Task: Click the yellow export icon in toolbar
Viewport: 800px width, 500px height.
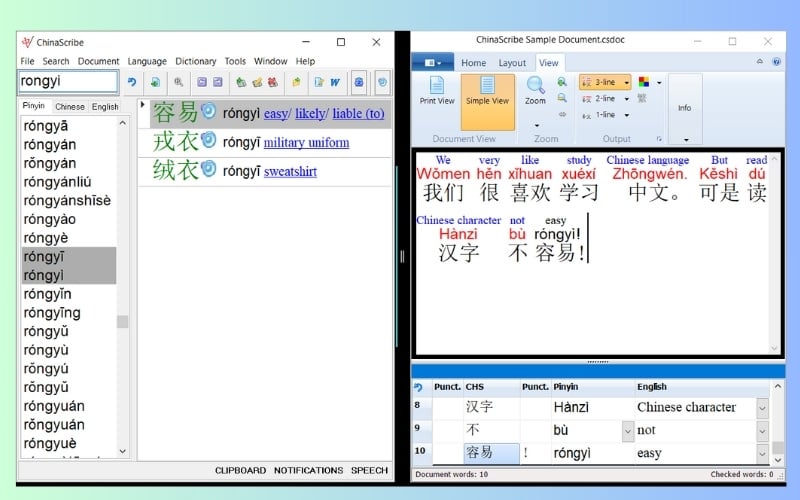Action: [296, 82]
